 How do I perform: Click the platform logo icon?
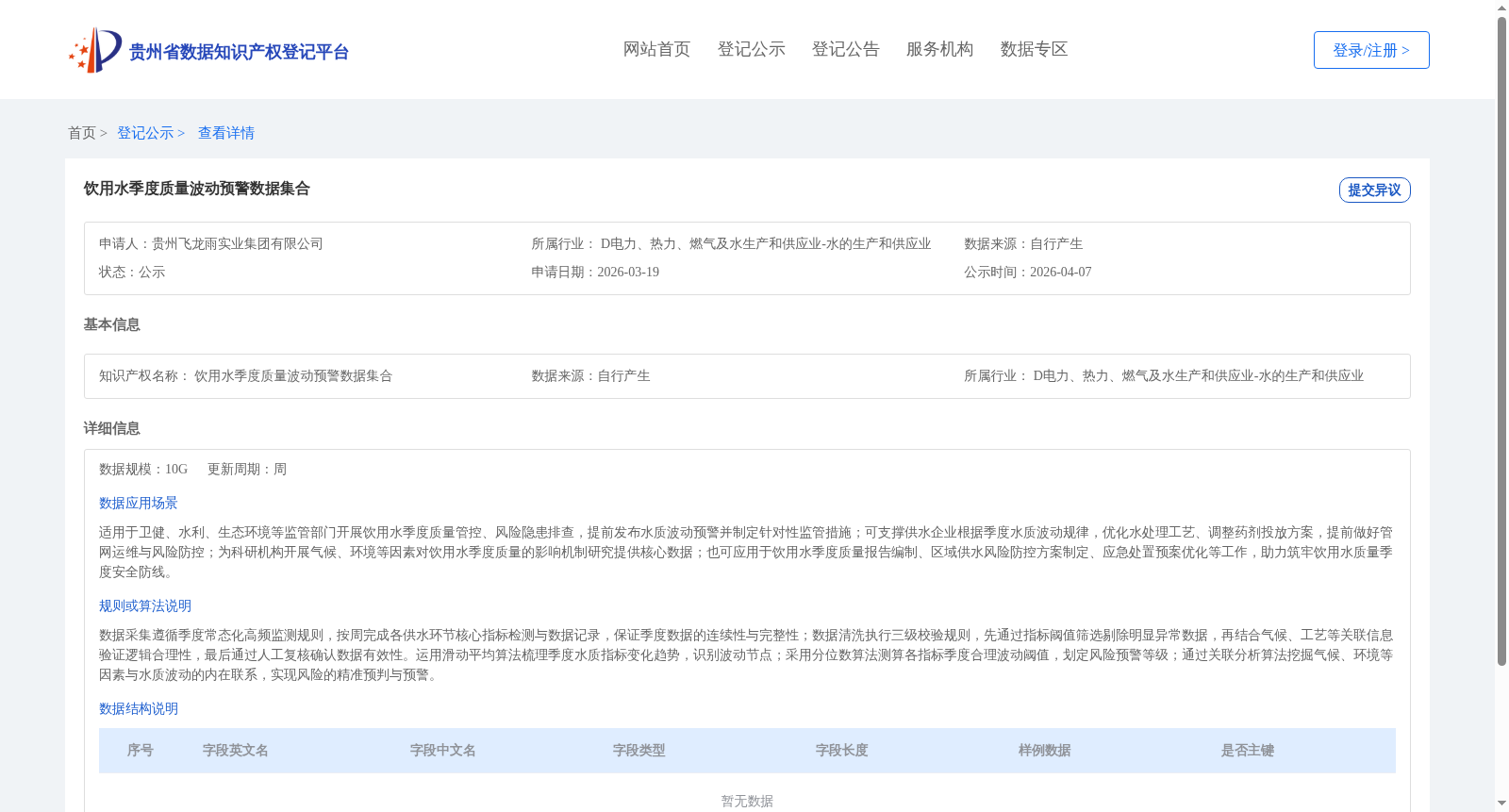point(95,50)
